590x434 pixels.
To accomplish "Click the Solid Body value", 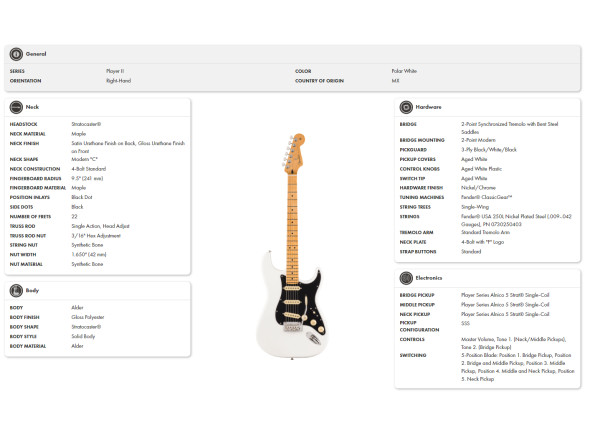I will tap(83, 337).
